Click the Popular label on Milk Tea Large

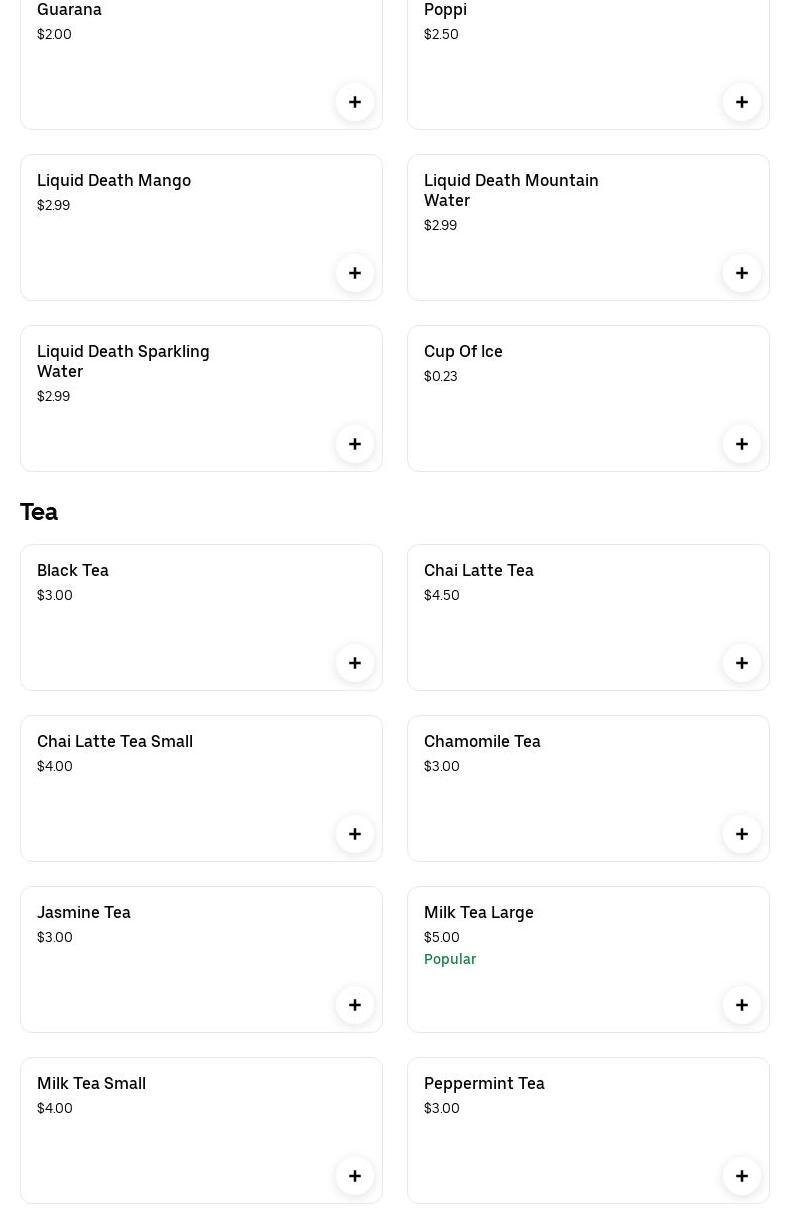tap(450, 959)
